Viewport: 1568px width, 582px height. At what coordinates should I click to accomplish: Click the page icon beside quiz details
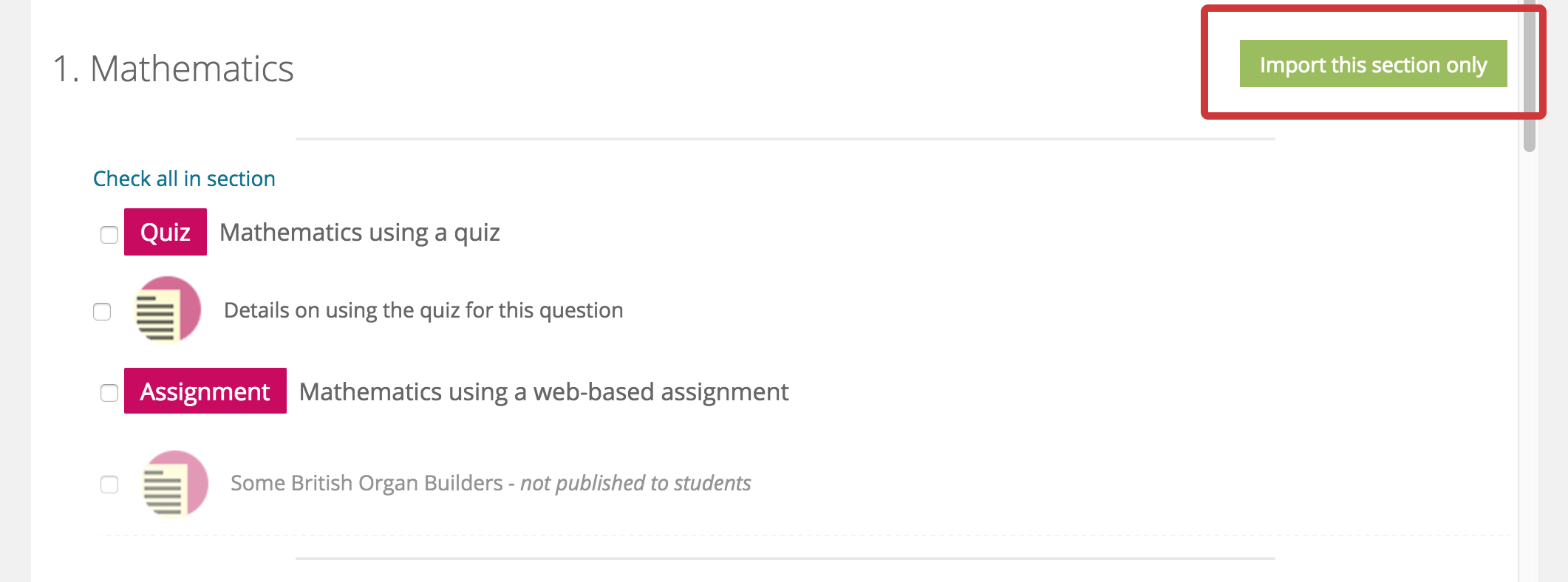pyautogui.click(x=168, y=309)
